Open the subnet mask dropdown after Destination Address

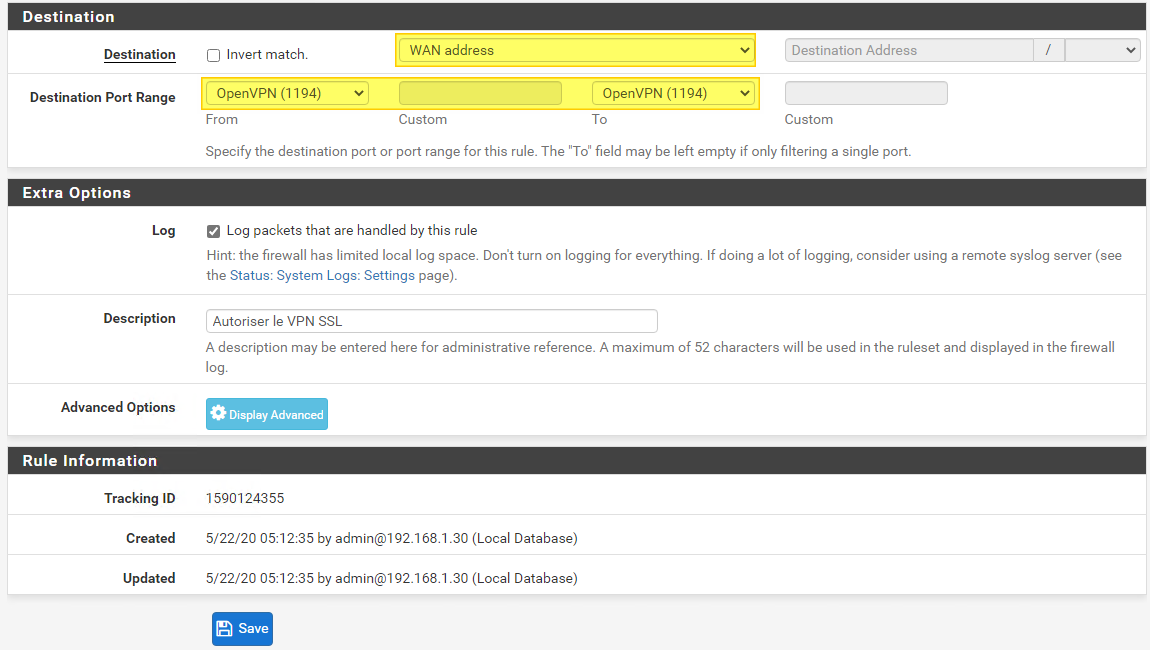point(1102,50)
